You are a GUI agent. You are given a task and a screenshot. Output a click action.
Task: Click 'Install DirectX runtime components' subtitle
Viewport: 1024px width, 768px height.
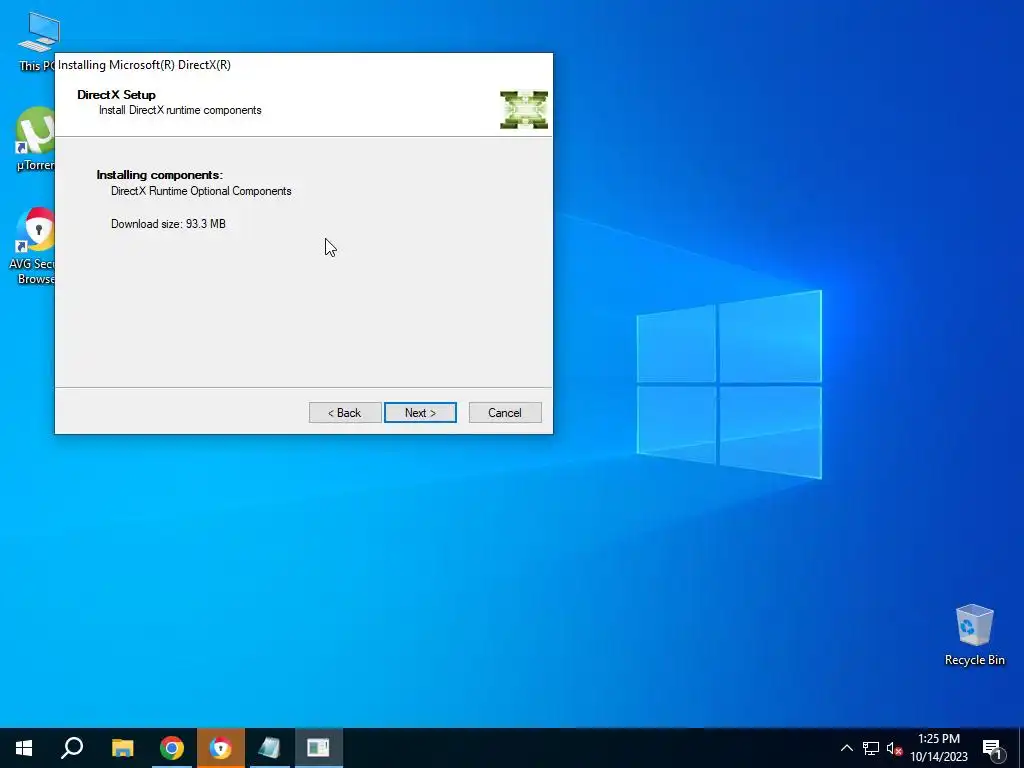click(x=180, y=110)
